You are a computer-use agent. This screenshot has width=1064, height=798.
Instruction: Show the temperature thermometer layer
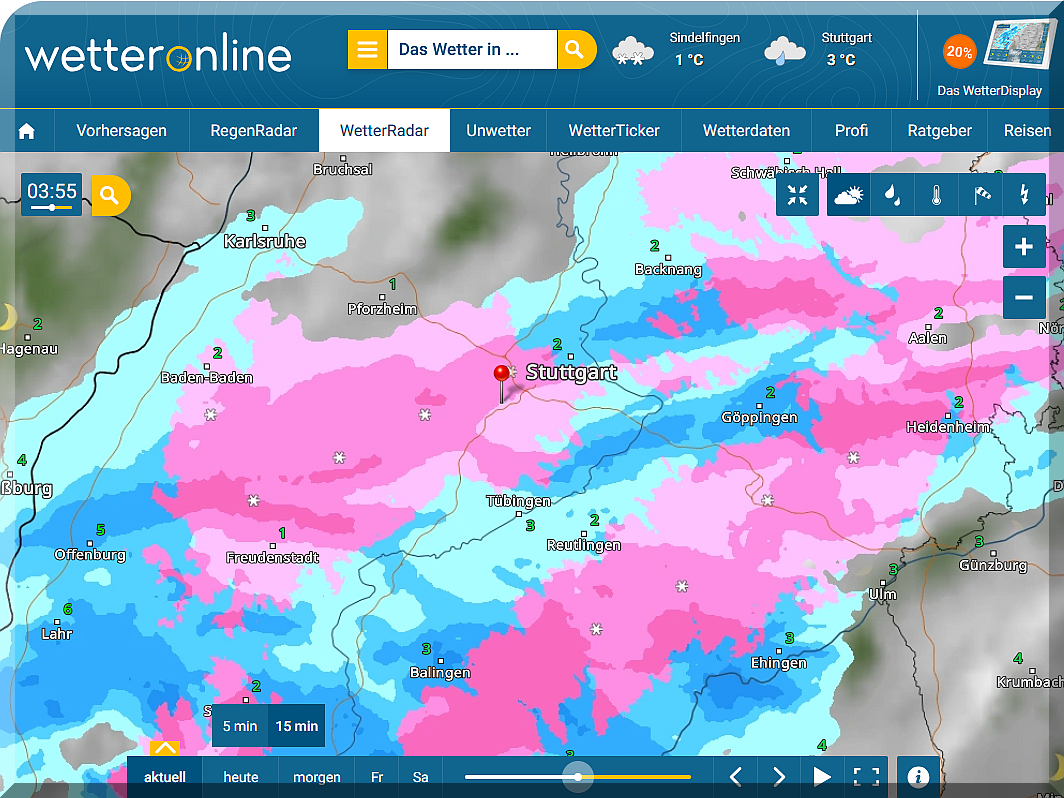click(935, 195)
